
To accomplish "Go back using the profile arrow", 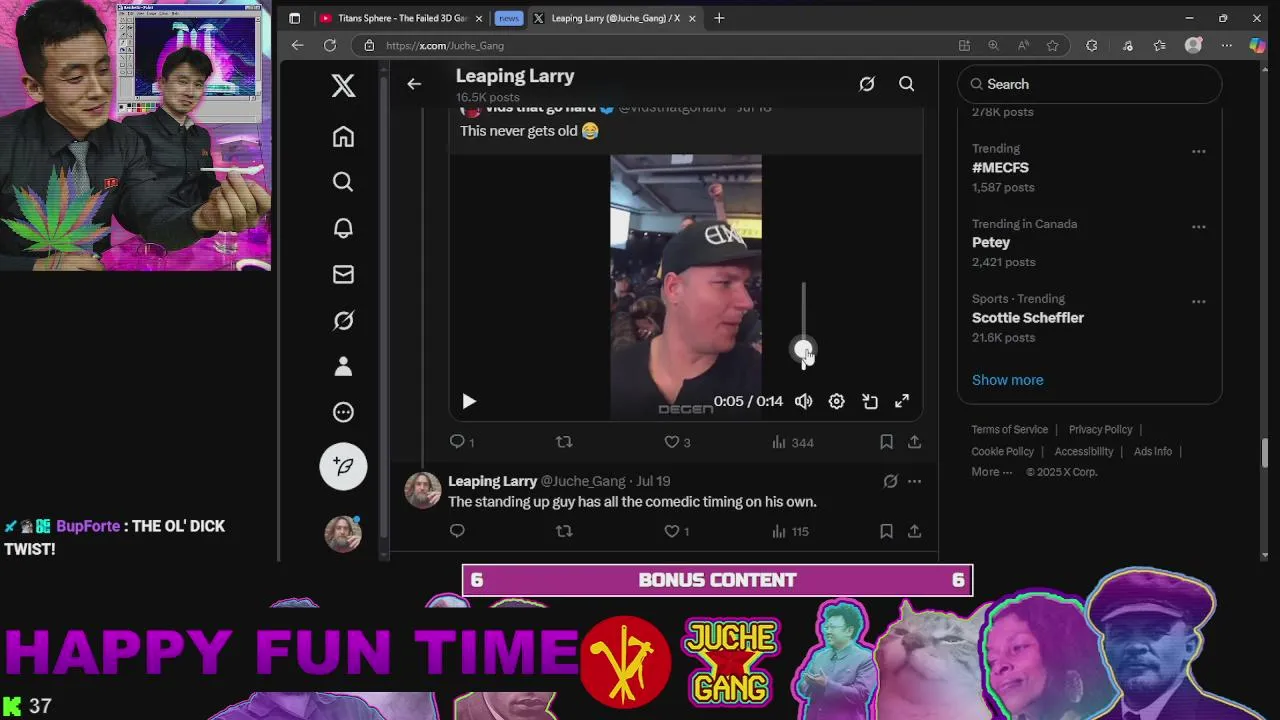I will pyautogui.click(x=414, y=84).
